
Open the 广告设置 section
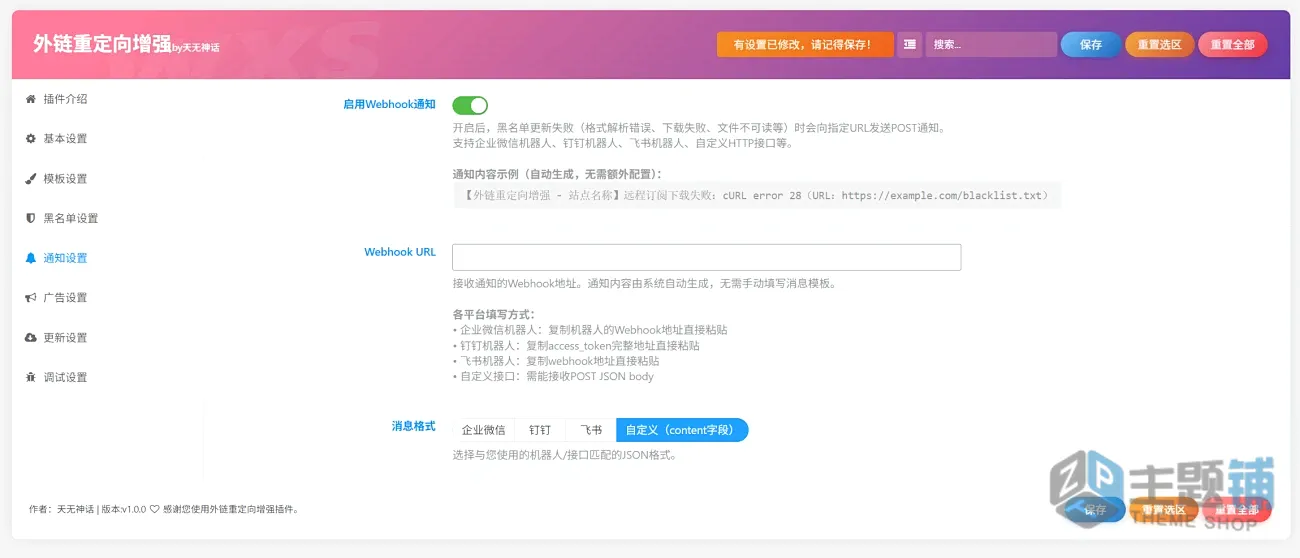coord(65,298)
